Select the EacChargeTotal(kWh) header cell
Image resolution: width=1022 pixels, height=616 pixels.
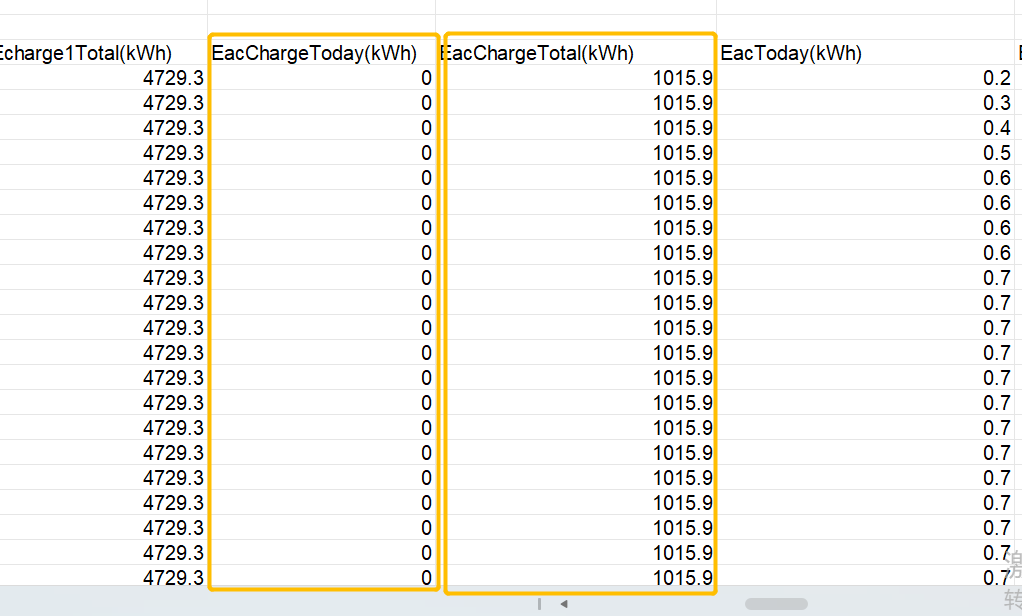(x=576, y=52)
